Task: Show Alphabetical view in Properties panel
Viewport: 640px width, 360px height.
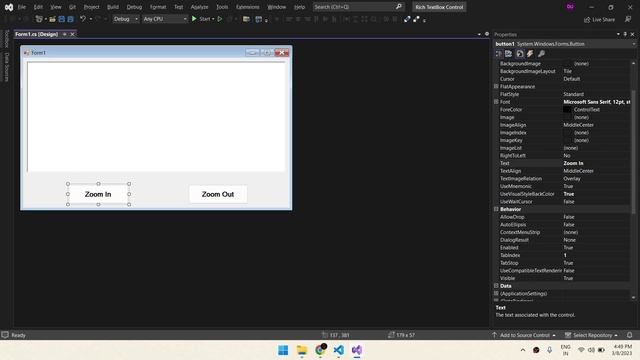Action: pos(509,53)
